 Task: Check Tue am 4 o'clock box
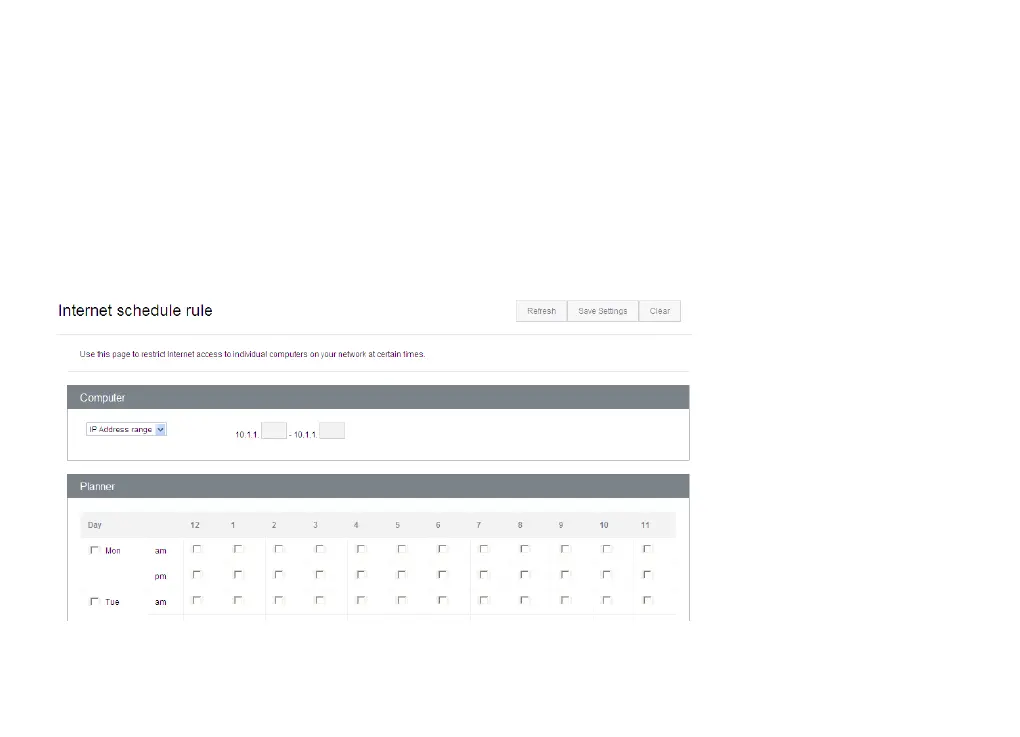pos(361,600)
